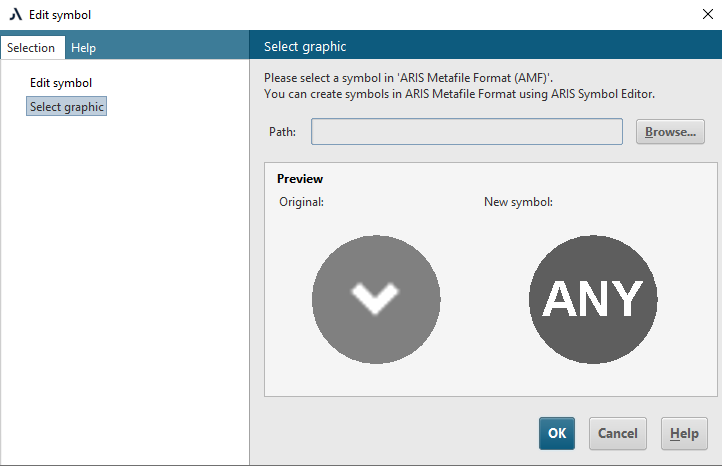Confirm with the OK button
The width and height of the screenshot is (722, 466).
pos(557,434)
